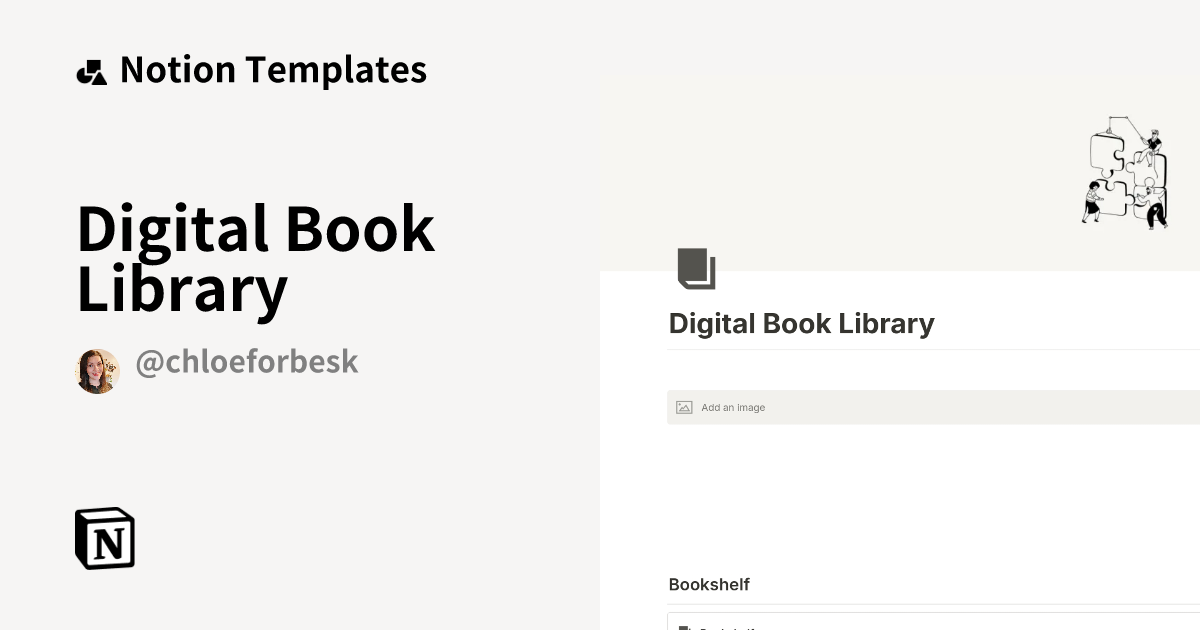Open the Notion Templates home page

(250, 70)
